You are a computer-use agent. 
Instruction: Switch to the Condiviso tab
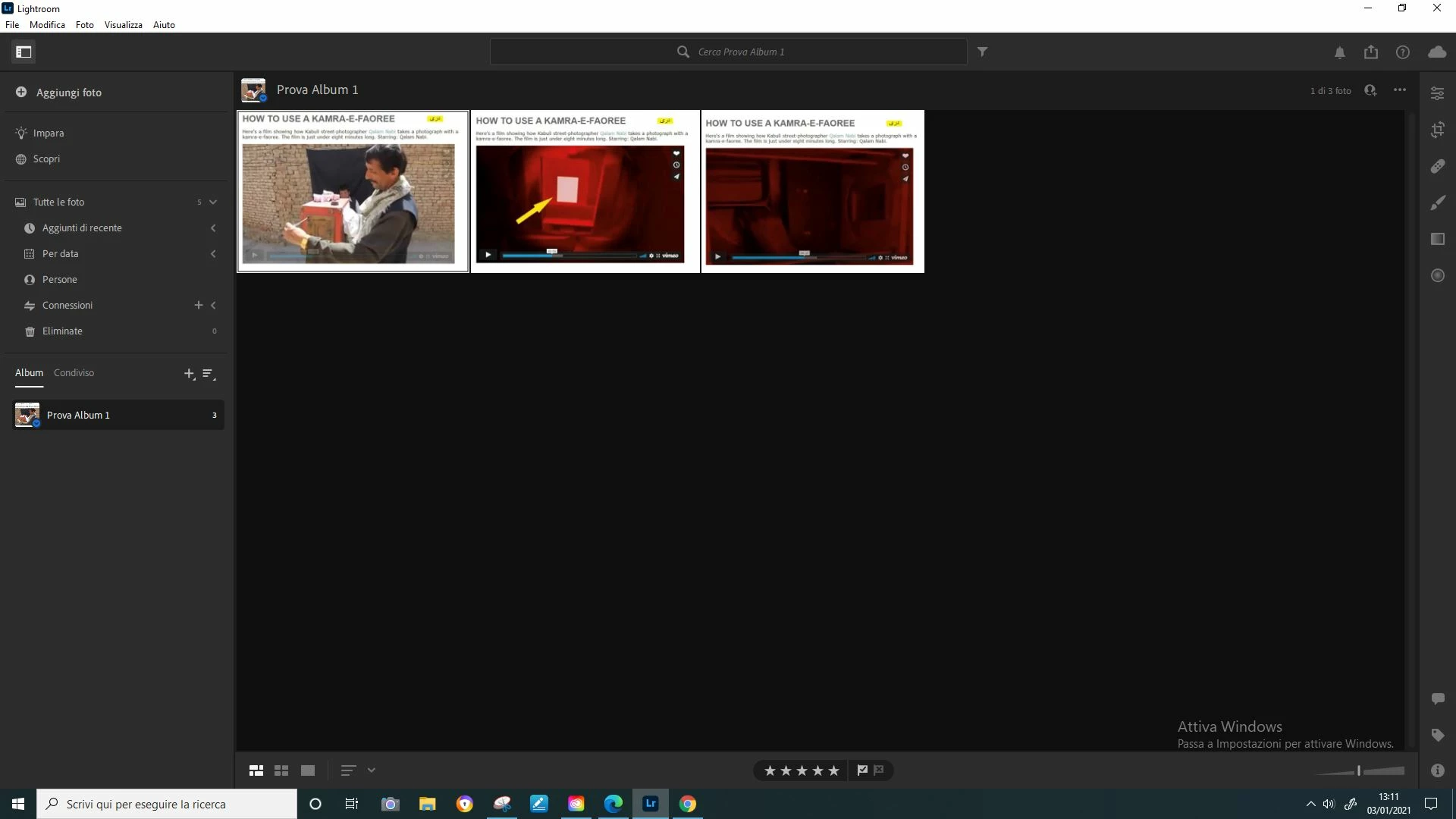coord(74,373)
